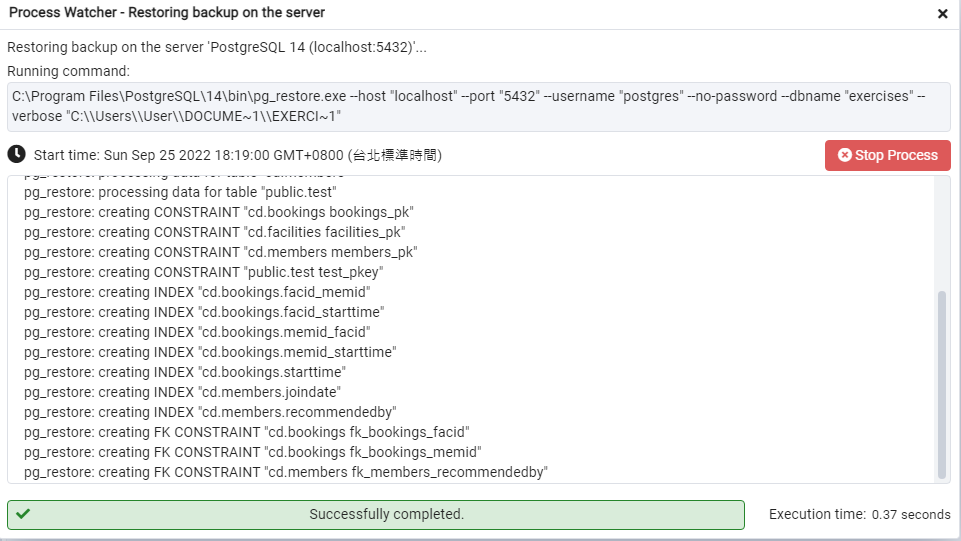Click the clock icon beside Start time
Viewport: 961px width, 541px height.
(16, 155)
